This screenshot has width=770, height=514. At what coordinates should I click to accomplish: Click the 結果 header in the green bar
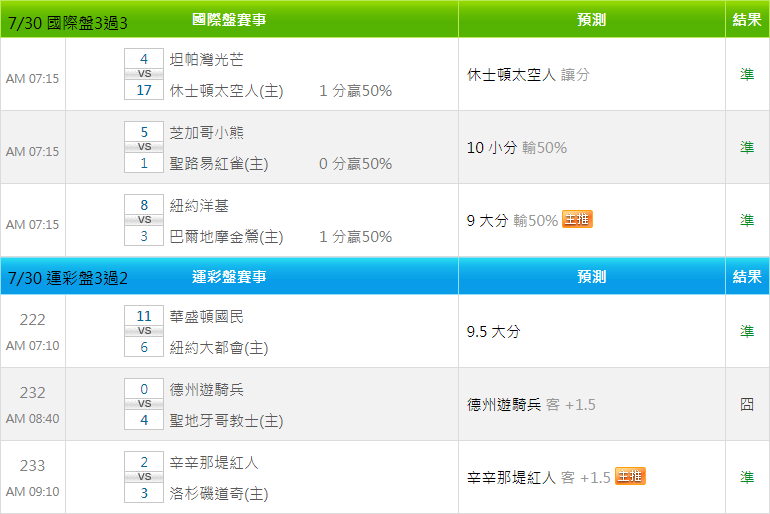click(x=747, y=20)
